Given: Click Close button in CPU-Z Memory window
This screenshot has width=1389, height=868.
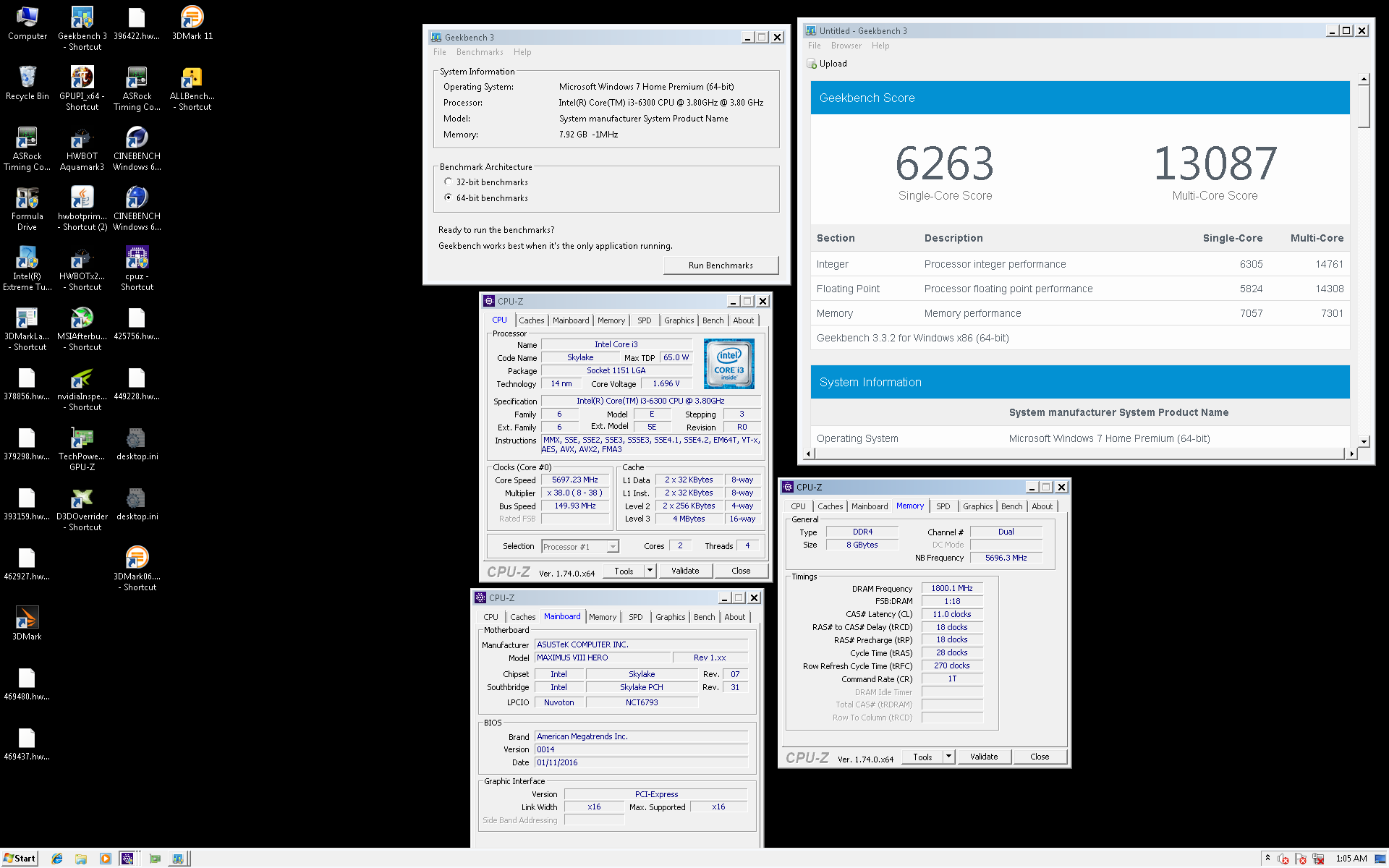Looking at the screenshot, I should 1040,757.
